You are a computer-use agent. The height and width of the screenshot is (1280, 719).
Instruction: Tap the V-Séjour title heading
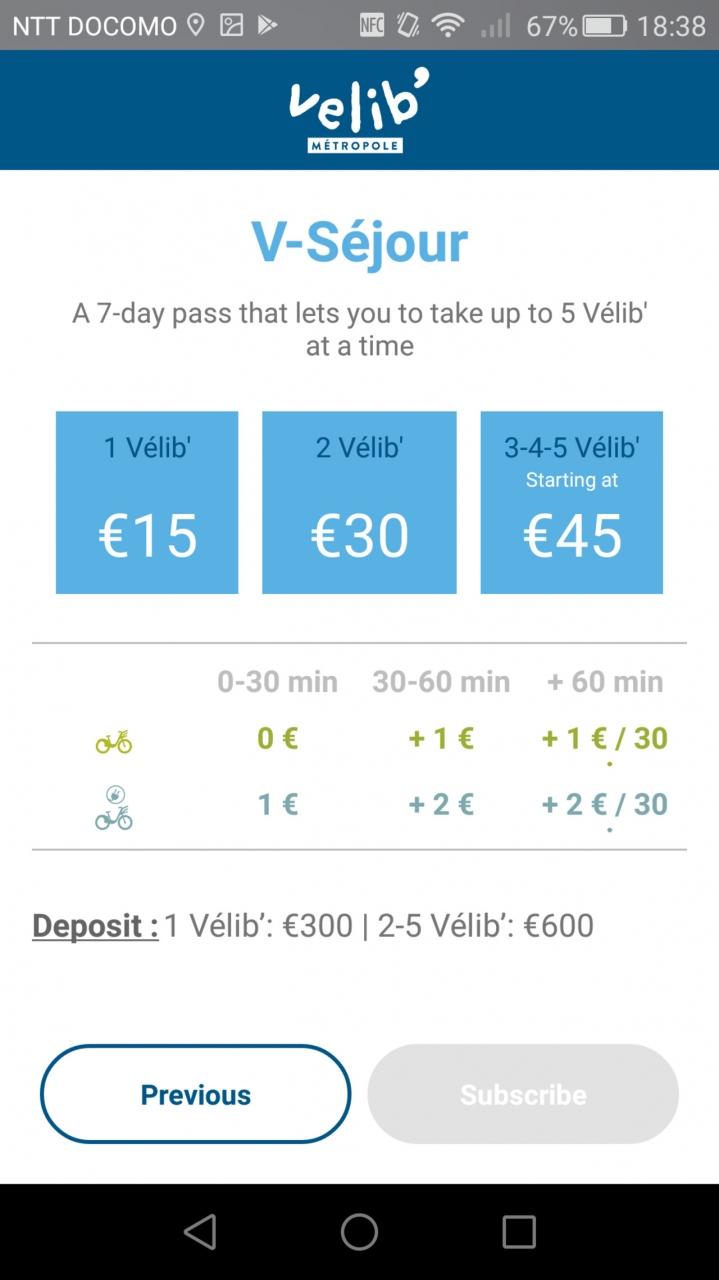click(359, 242)
